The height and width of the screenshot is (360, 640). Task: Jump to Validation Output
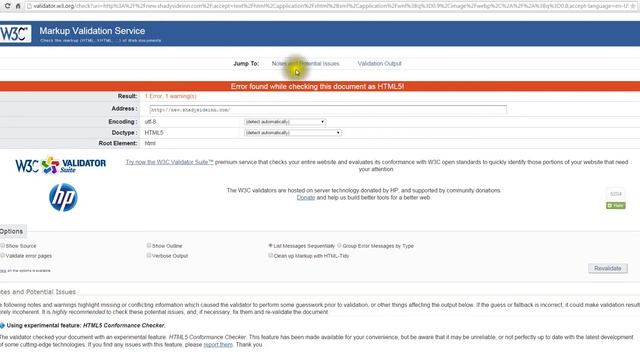(380, 64)
